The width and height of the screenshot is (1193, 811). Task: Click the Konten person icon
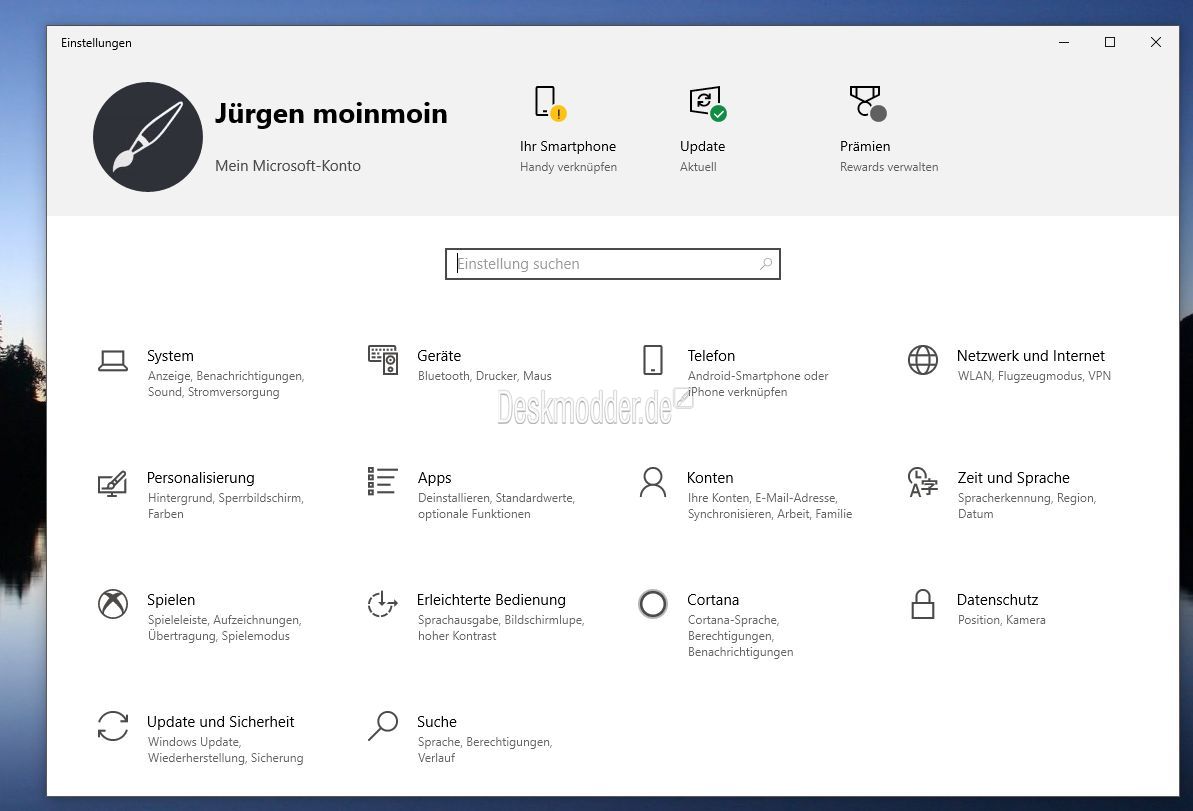(653, 482)
